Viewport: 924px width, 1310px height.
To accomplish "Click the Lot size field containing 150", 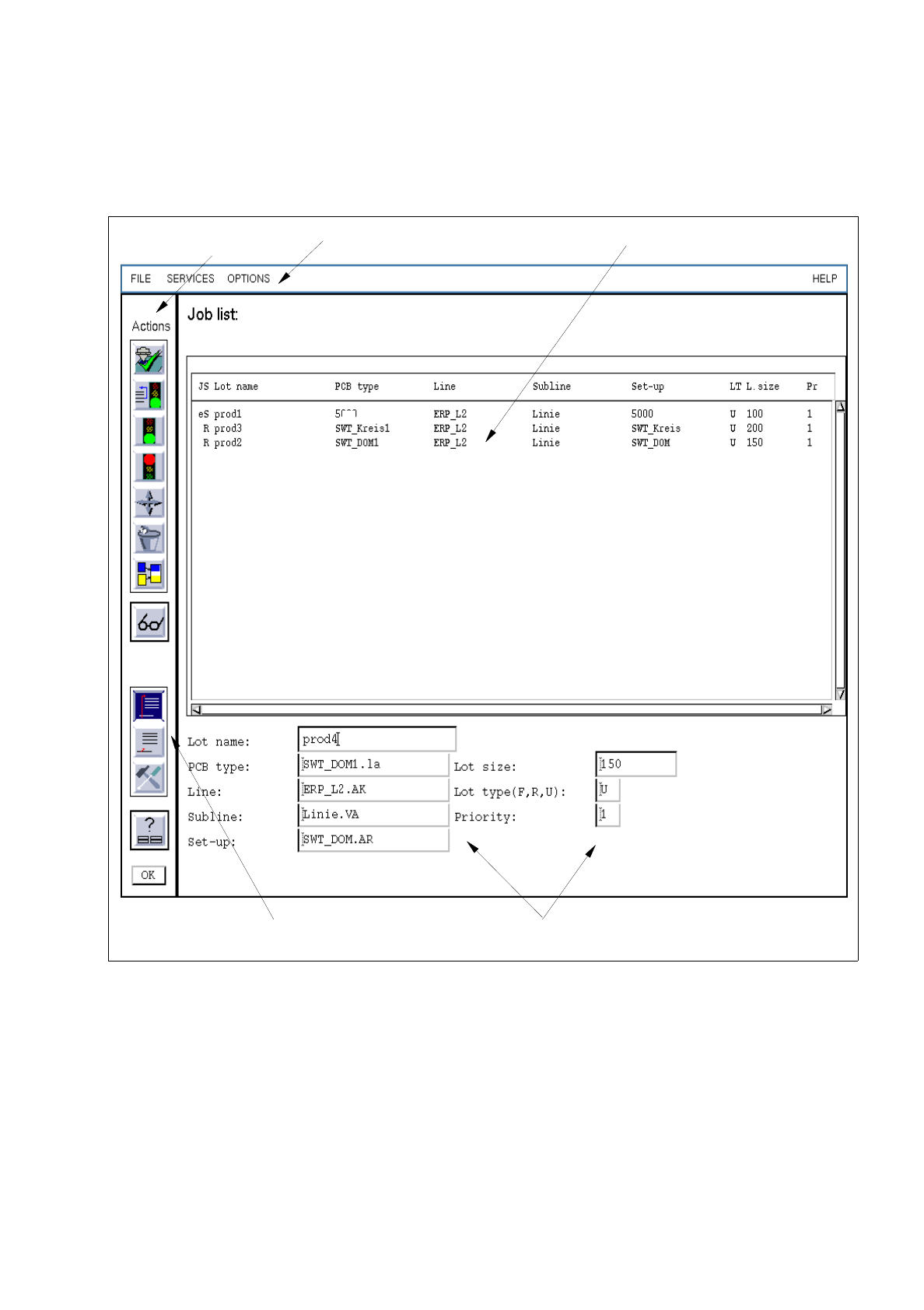I will (x=636, y=764).
